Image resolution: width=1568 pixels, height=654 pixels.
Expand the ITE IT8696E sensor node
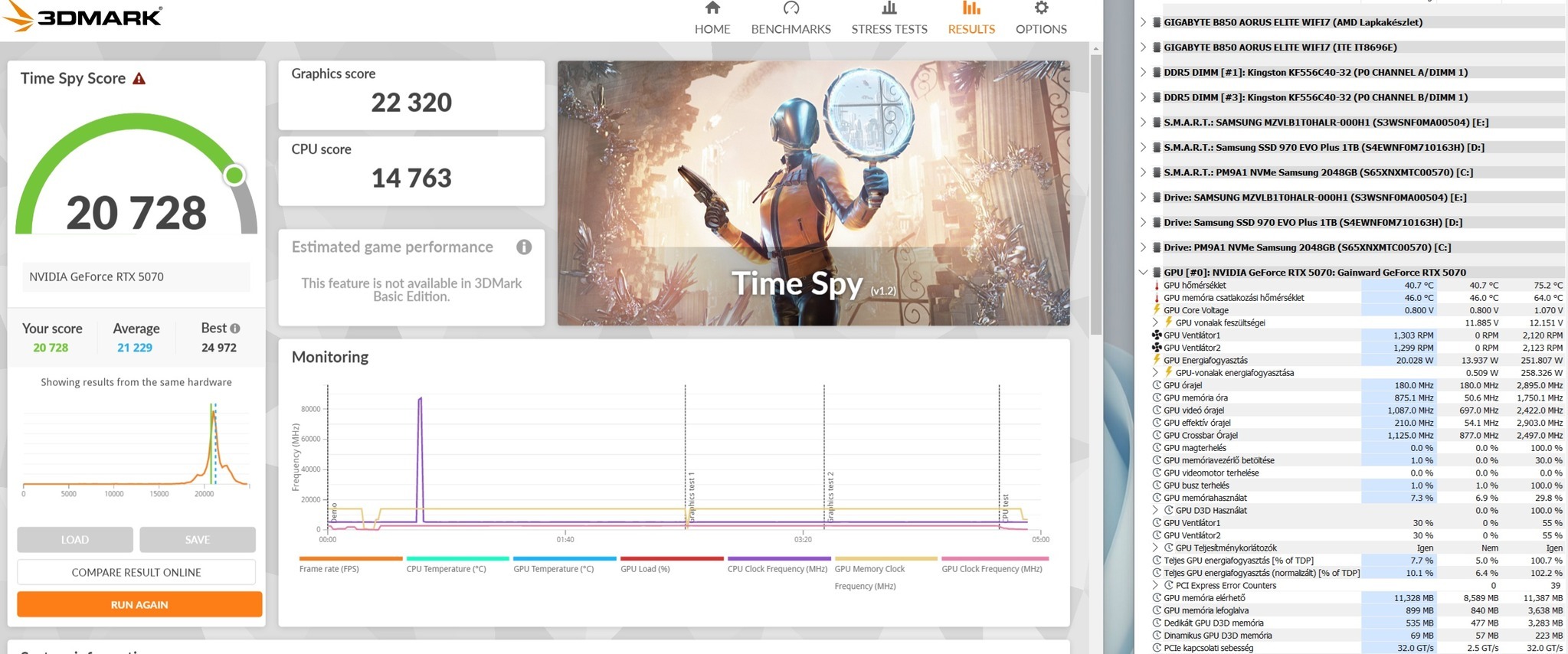click(1143, 47)
